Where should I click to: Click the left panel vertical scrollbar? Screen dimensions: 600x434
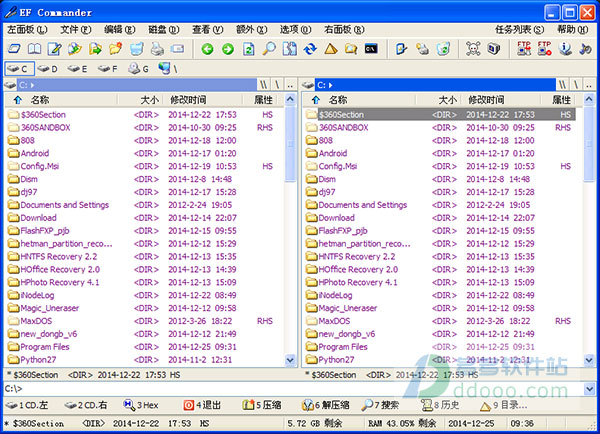291,230
